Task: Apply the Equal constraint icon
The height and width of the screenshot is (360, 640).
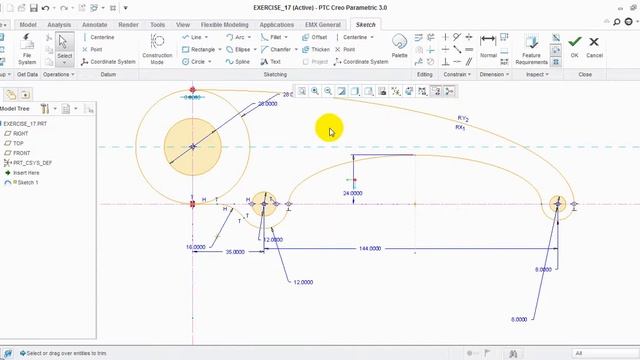Action: click(469, 49)
